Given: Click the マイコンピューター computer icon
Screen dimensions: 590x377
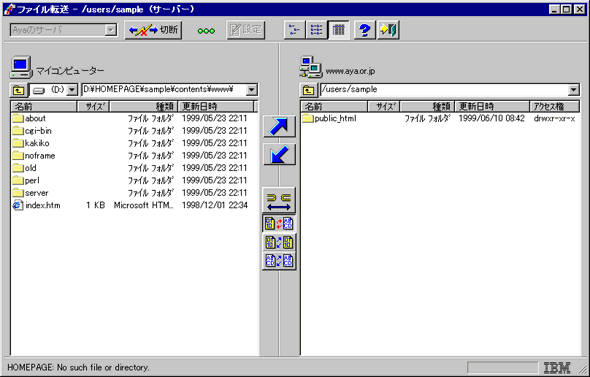Looking at the screenshot, I should pyautogui.click(x=21, y=67).
